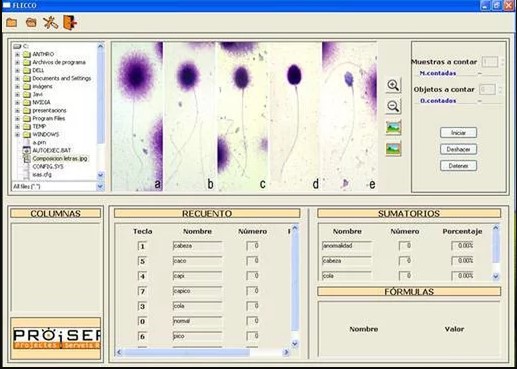Click the caco name field
Image resolution: width=517 pixels, height=369 pixels.
pos(197,261)
